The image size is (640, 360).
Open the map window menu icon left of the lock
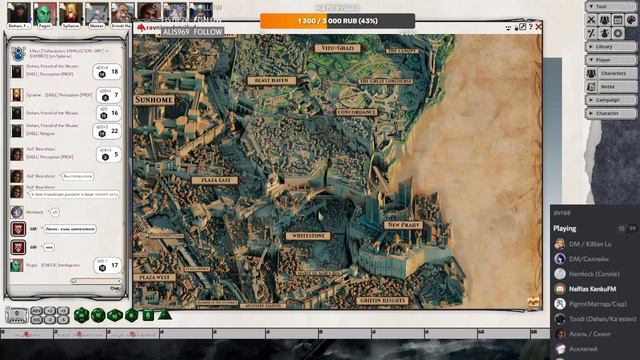click(508, 27)
